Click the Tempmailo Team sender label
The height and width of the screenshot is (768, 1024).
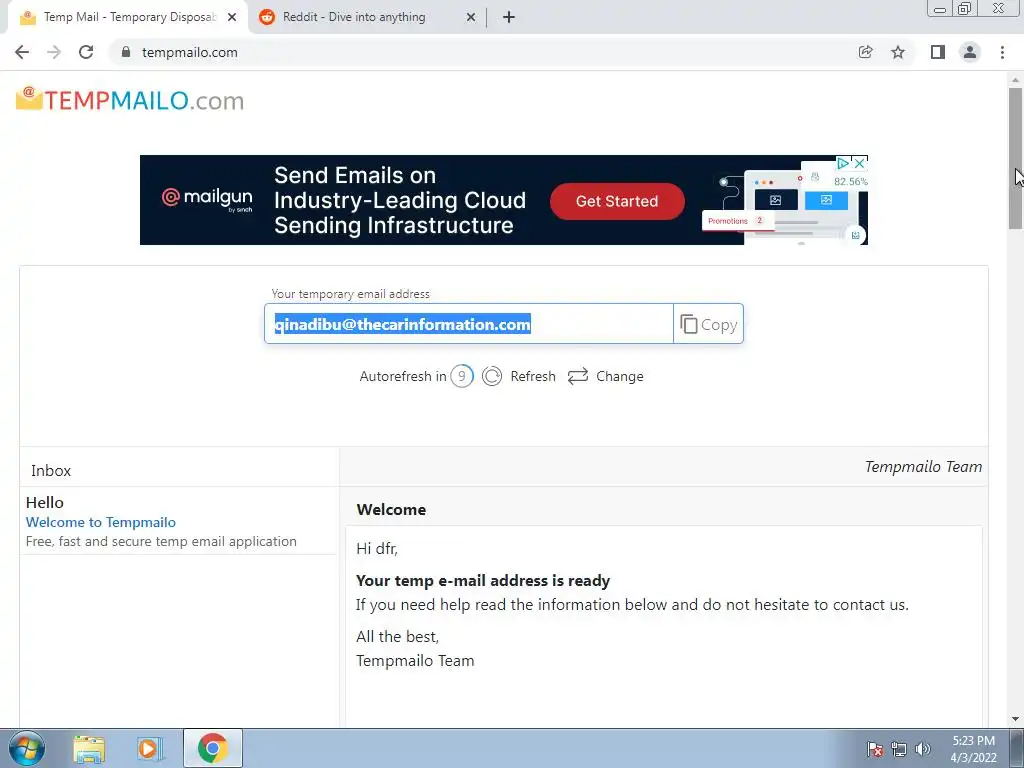pyautogui.click(x=923, y=467)
